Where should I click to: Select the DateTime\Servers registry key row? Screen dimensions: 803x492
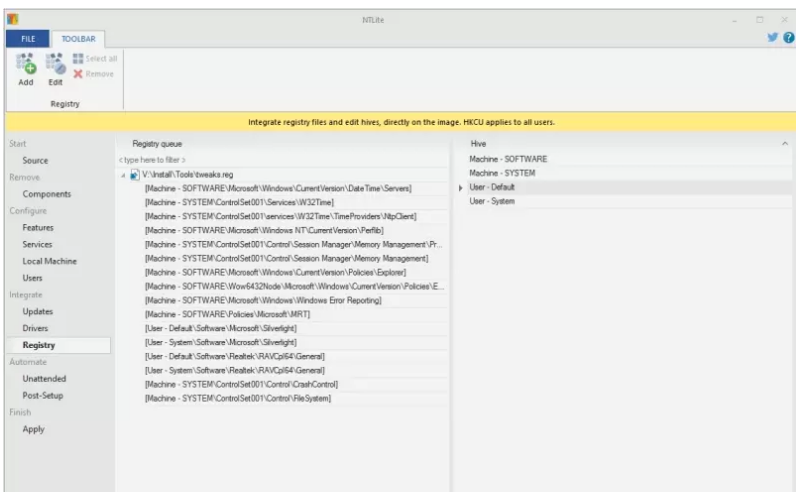click(278, 188)
